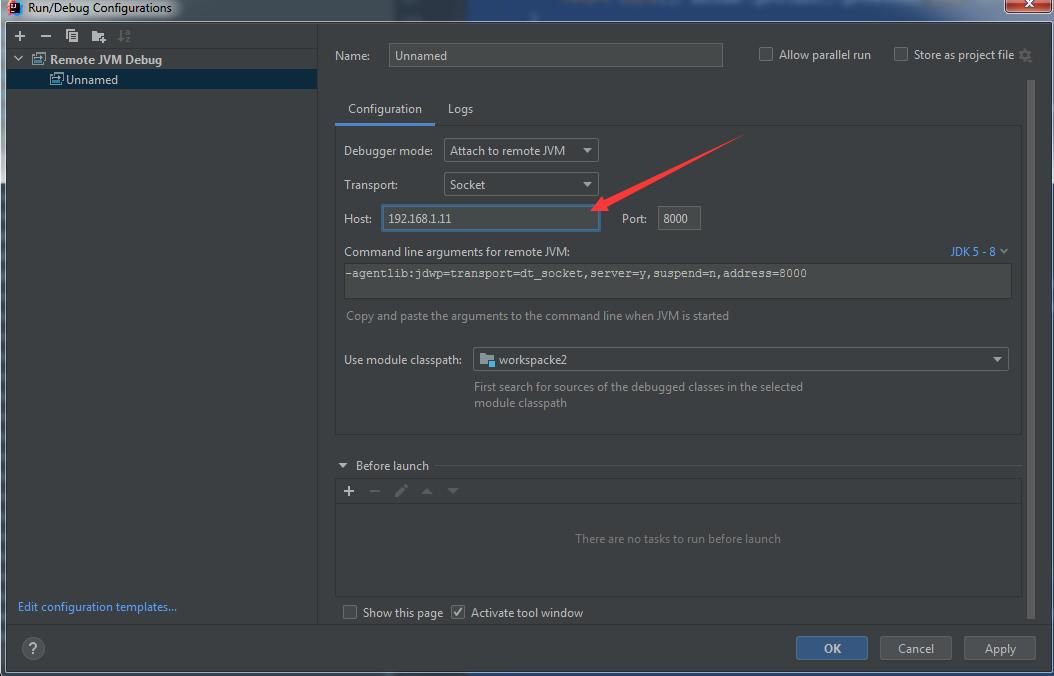The image size is (1054, 676).
Task: Expand the Transport Socket dropdown
Action: pyautogui.click(x=521, y=184)
